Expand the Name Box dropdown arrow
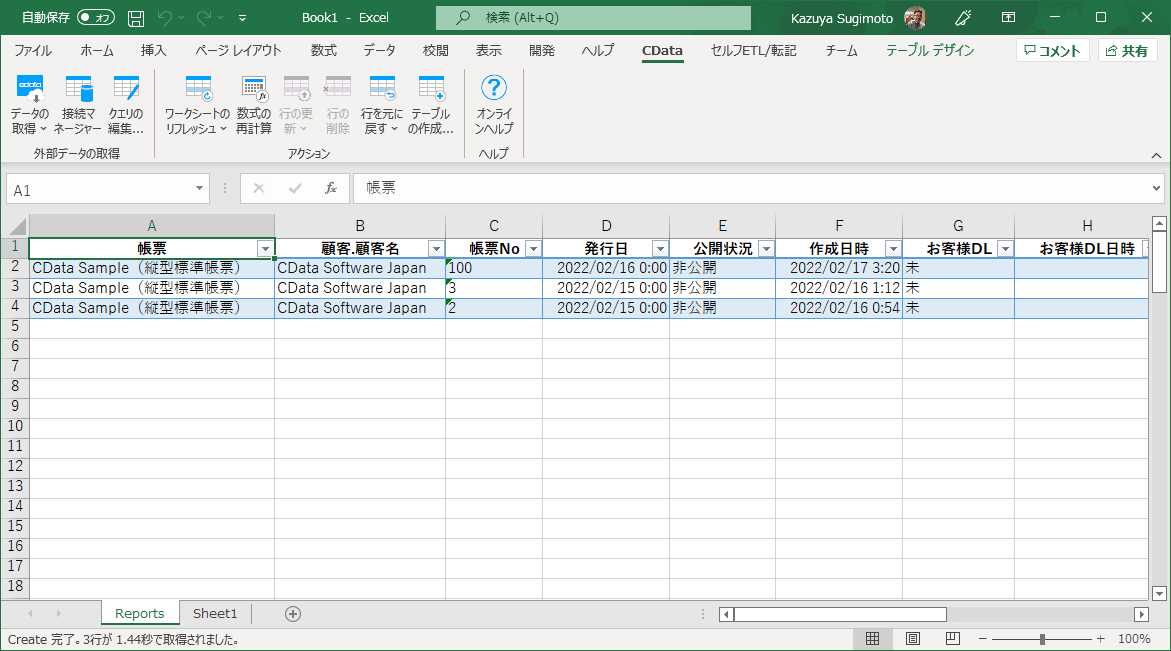1171x651 pixels. coord(200,189)
